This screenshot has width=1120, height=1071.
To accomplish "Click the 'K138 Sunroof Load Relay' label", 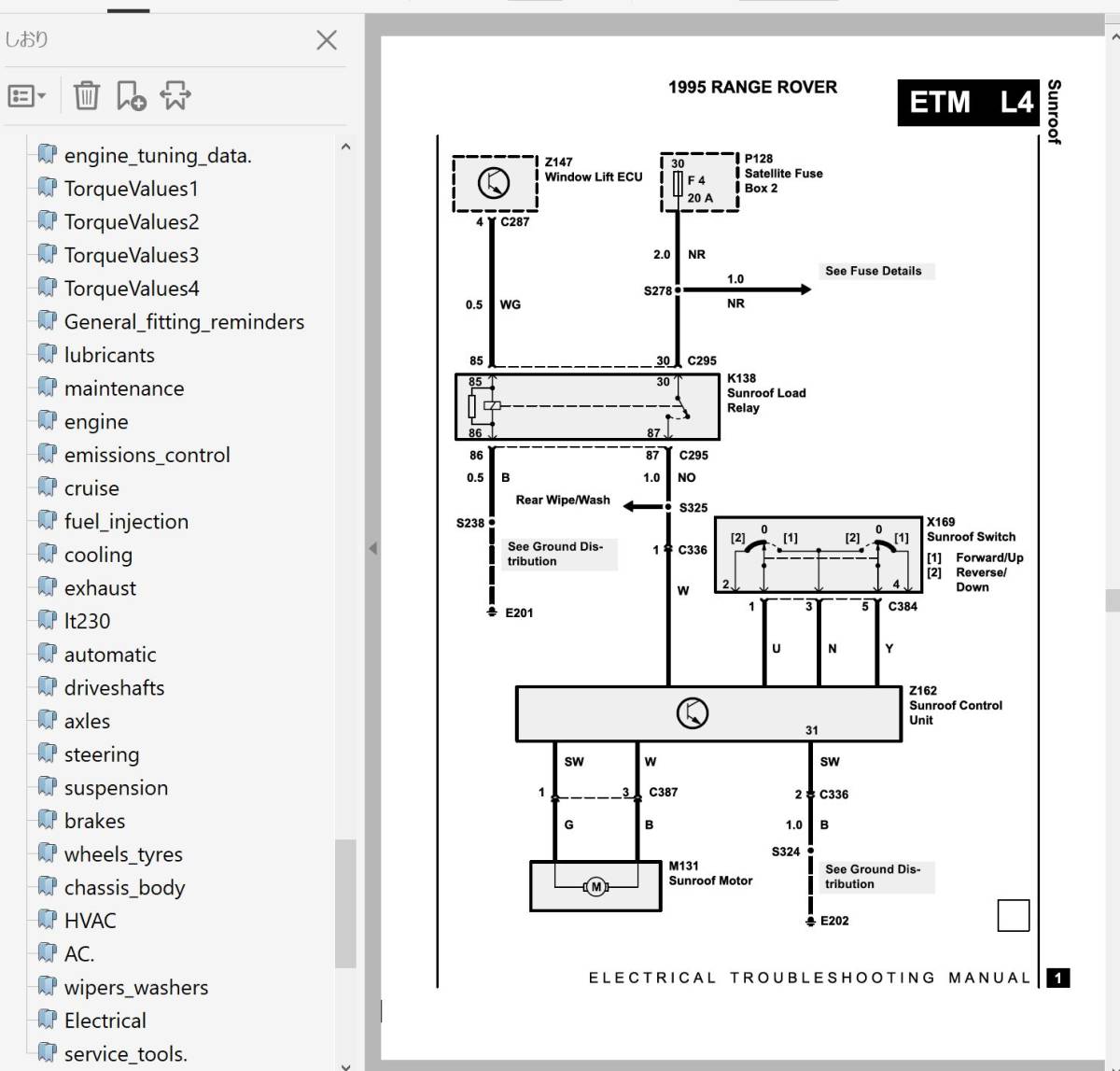I will tap(766, 392).
